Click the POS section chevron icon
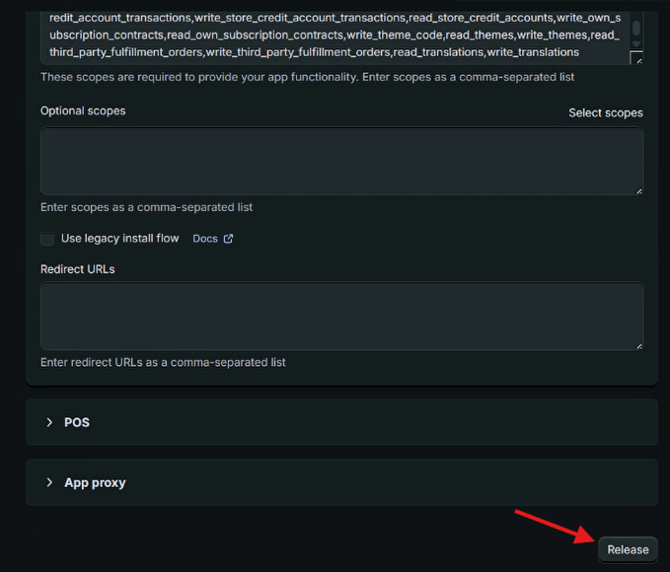670x572 pixels. pos(49,422)
